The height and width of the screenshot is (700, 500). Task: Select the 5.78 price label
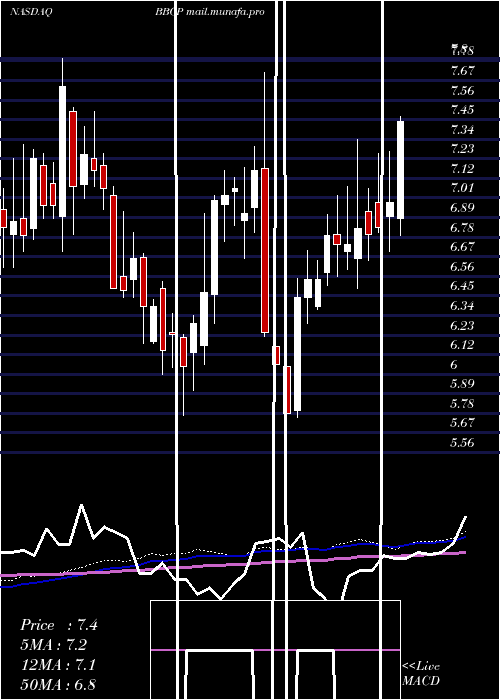coord(462,404)
